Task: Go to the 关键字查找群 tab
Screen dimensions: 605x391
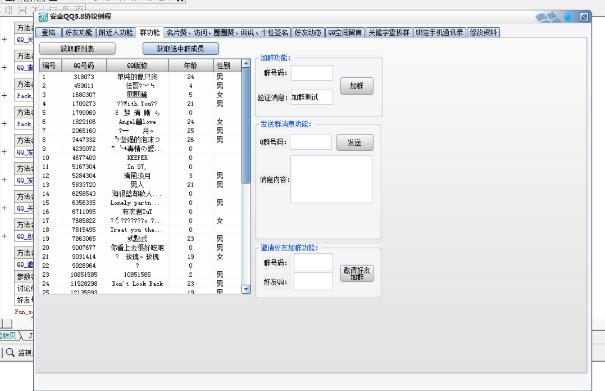Action: click(389, 32)
